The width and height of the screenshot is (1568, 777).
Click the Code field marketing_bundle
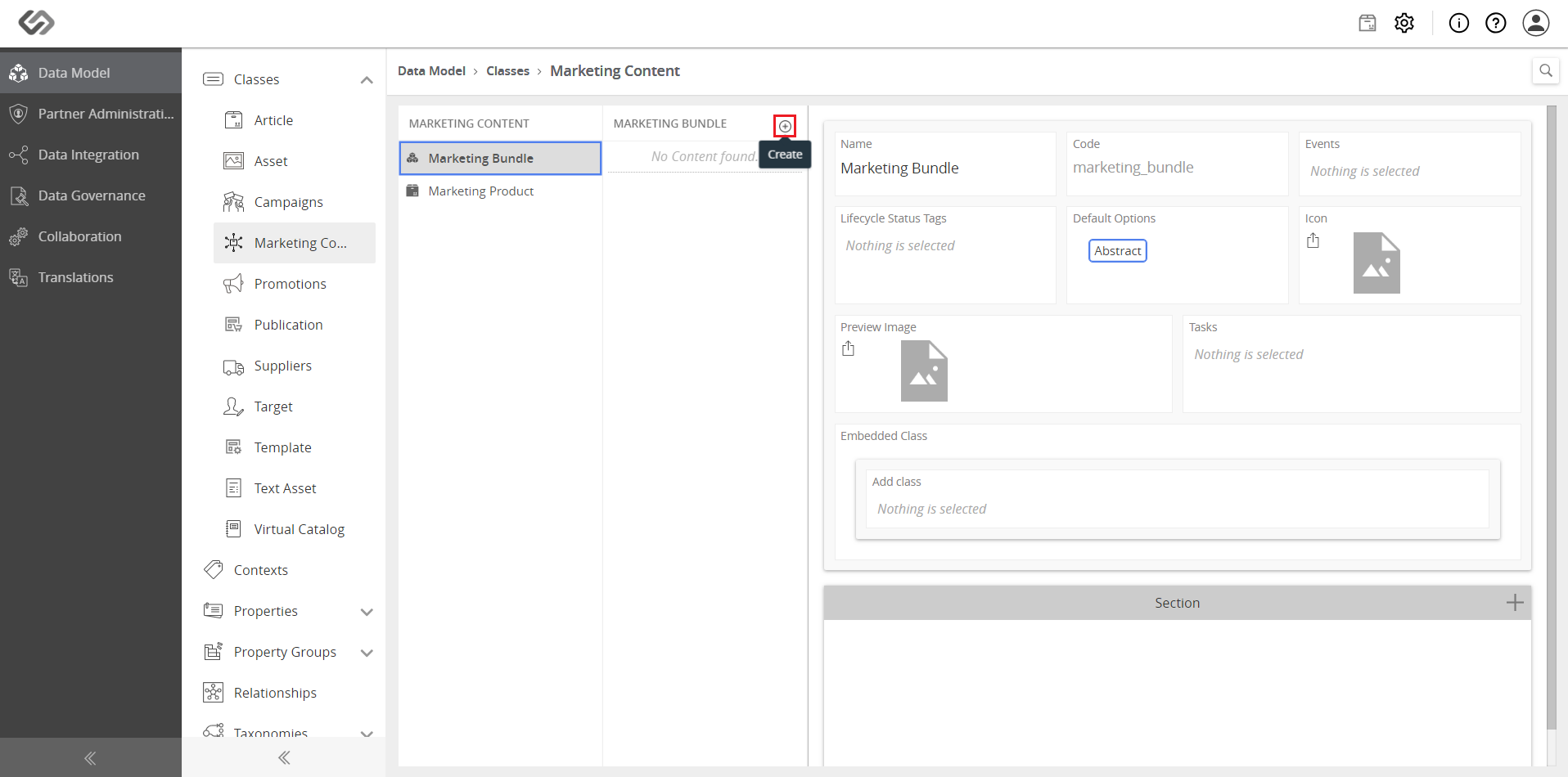click(x=1177, y=164)
